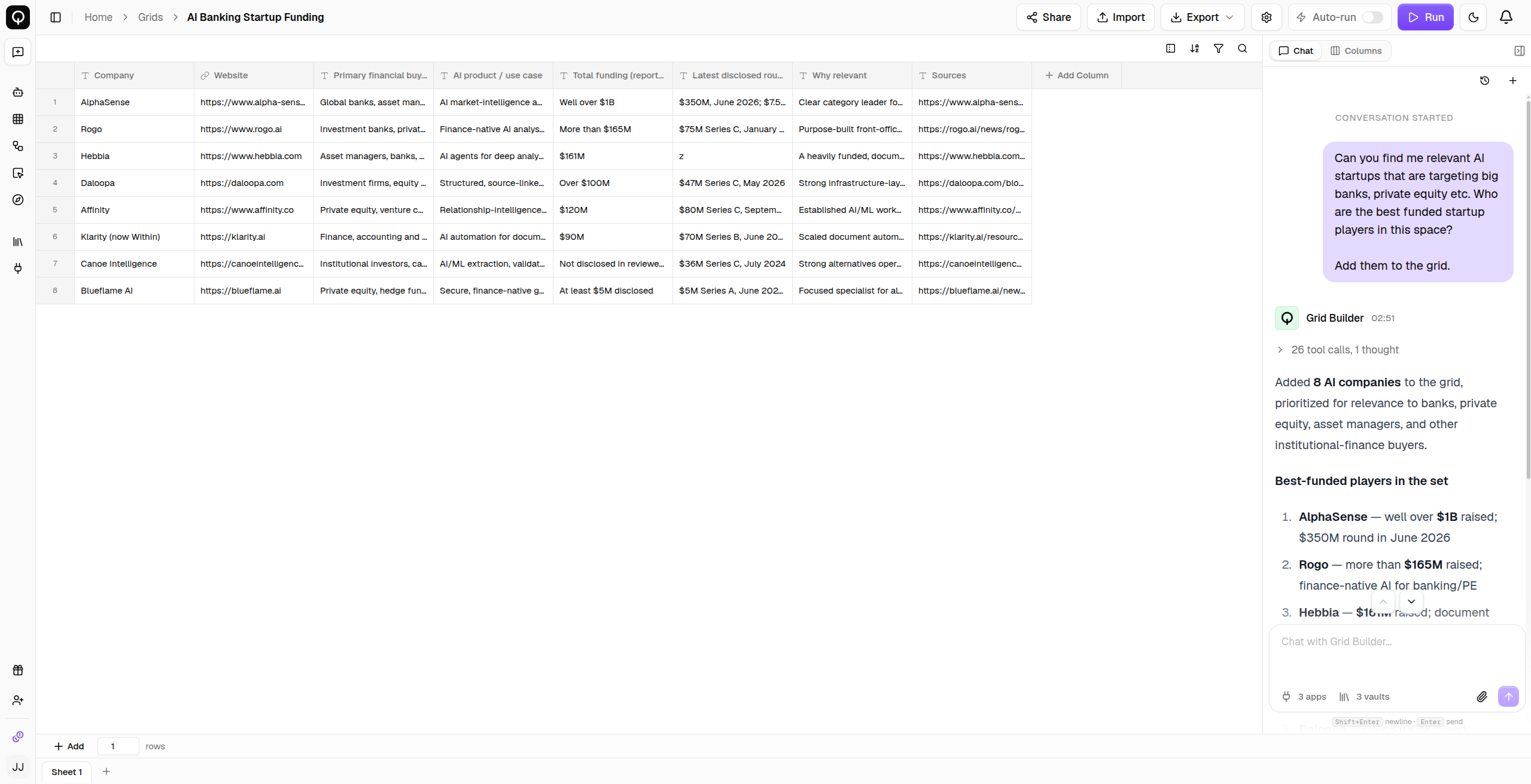Click the purple Run button
Viewport: 1531px width, 784px height.
1426,17
